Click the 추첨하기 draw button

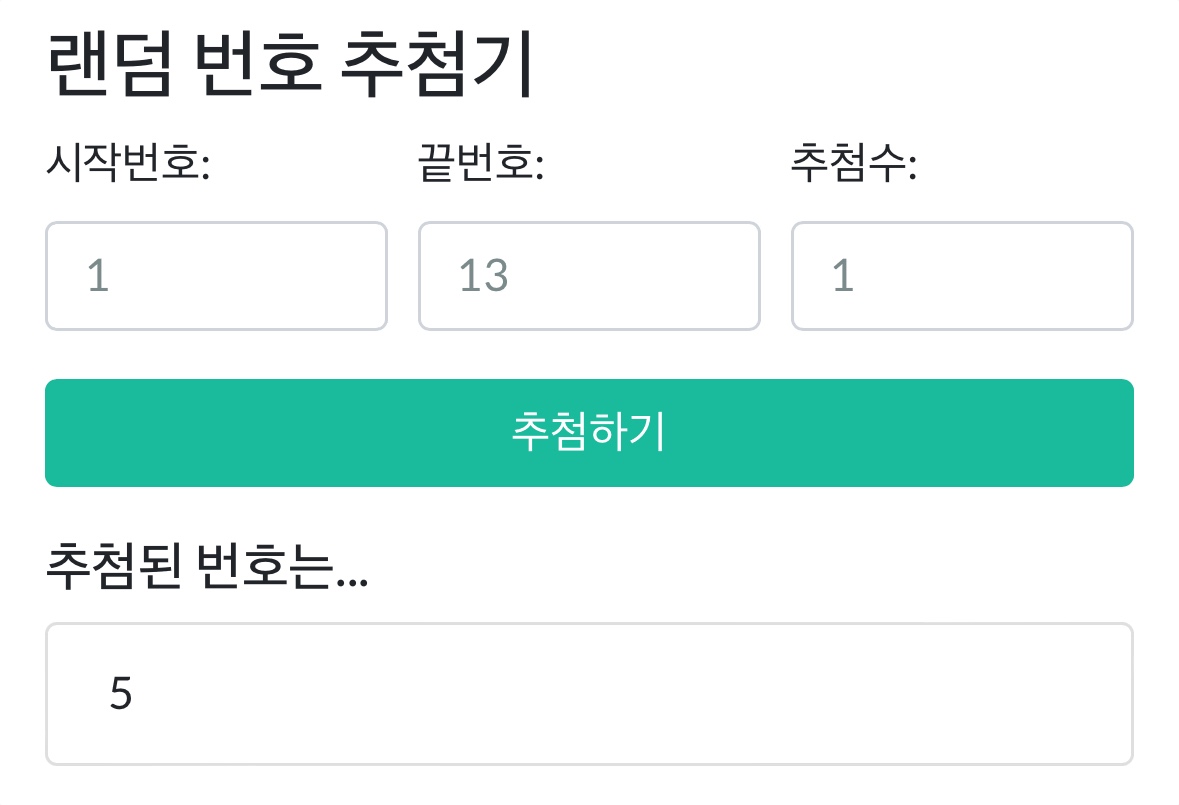(x=589, y=433)
